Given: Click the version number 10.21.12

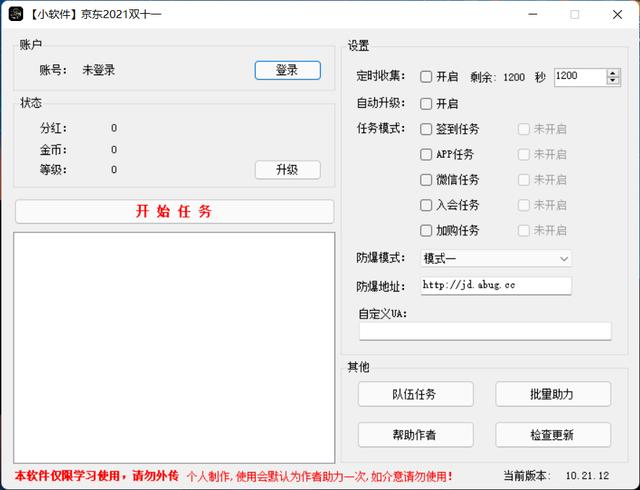Looking at the screenshot, I should point(587,476).
